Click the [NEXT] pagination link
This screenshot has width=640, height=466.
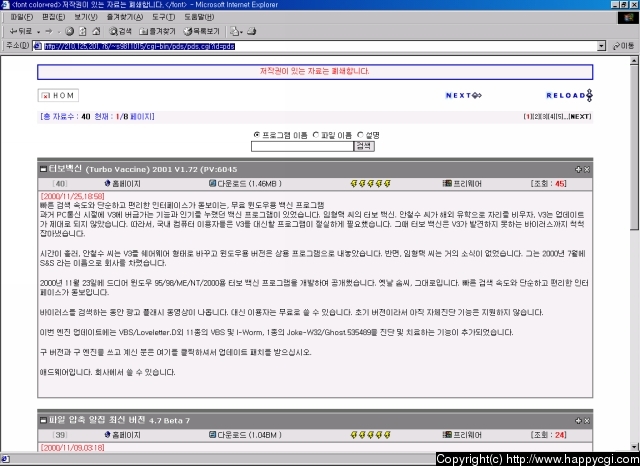pos(580,117)
